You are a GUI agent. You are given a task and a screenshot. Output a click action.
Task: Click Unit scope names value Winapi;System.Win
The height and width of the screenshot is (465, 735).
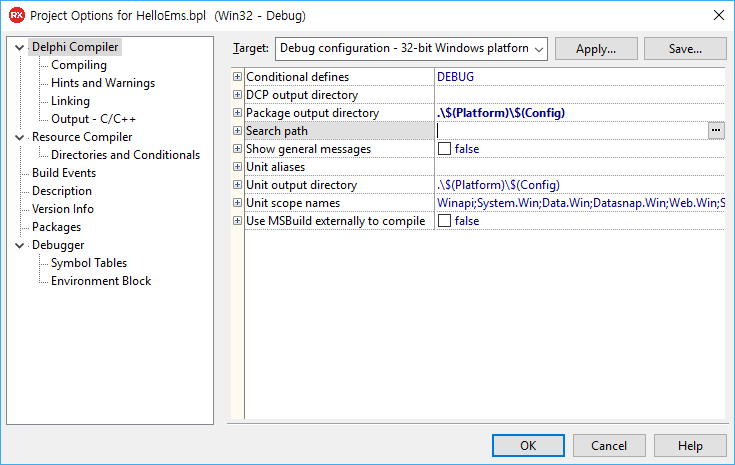tap(580, 203)
